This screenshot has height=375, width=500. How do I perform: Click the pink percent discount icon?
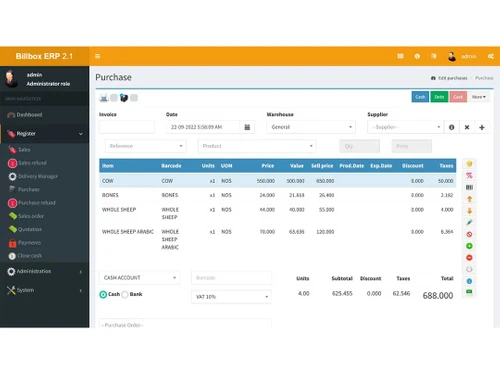469,175
